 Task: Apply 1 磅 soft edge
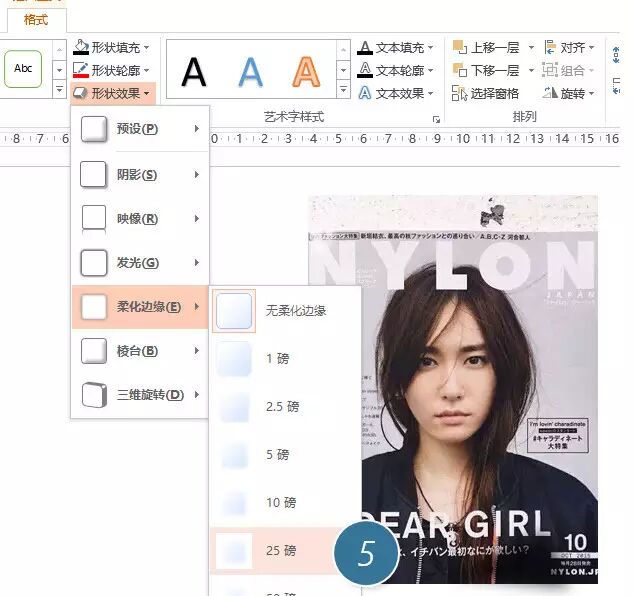pos(285,359)
